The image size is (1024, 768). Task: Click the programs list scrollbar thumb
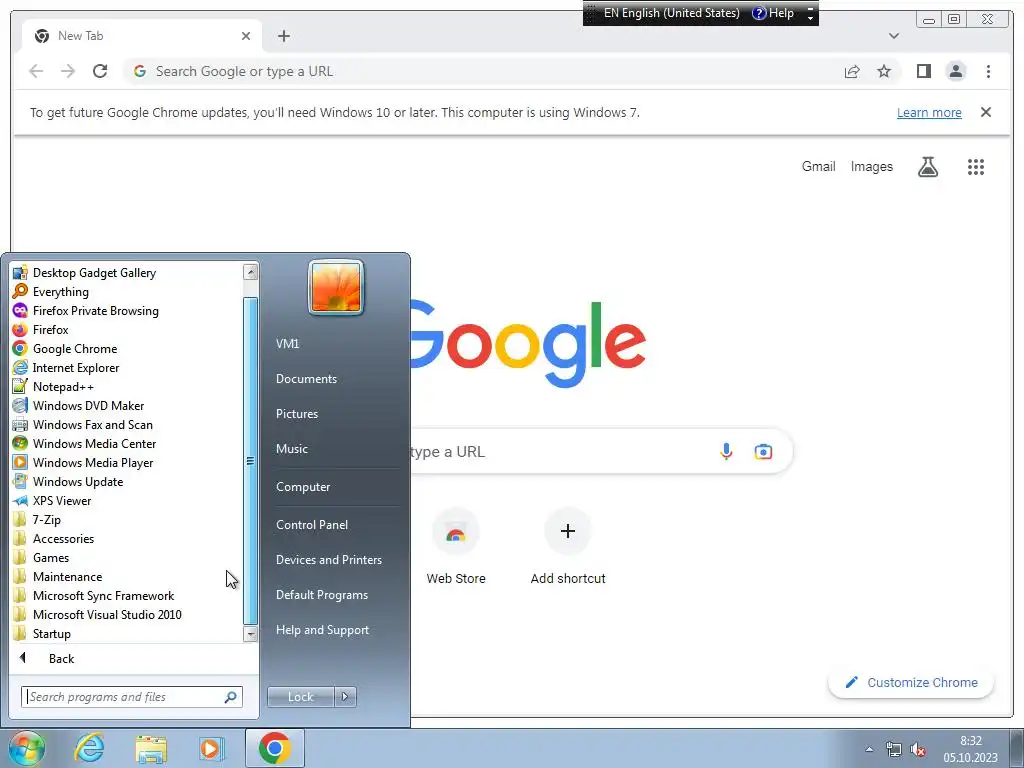250,460
